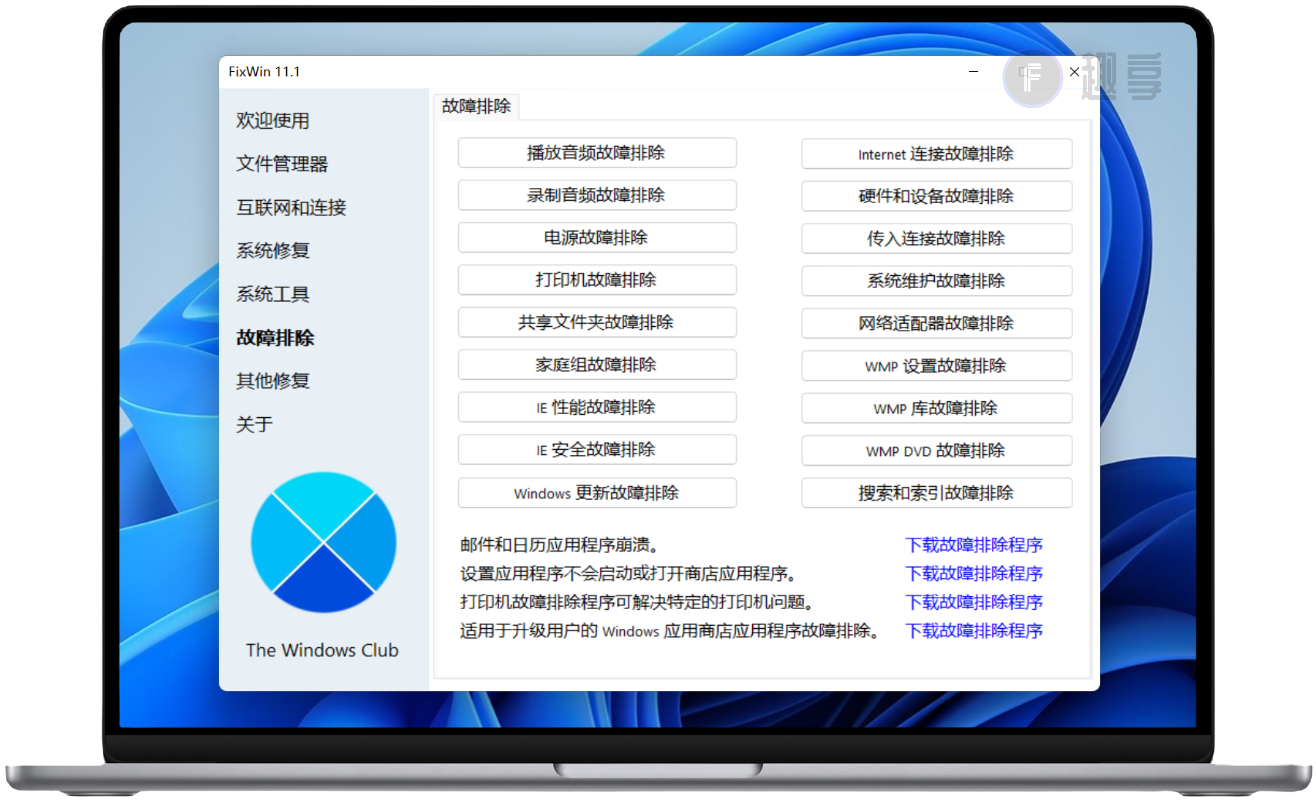Click the Windows Club logo icon

pyautogui.click(x=323, y=542)
